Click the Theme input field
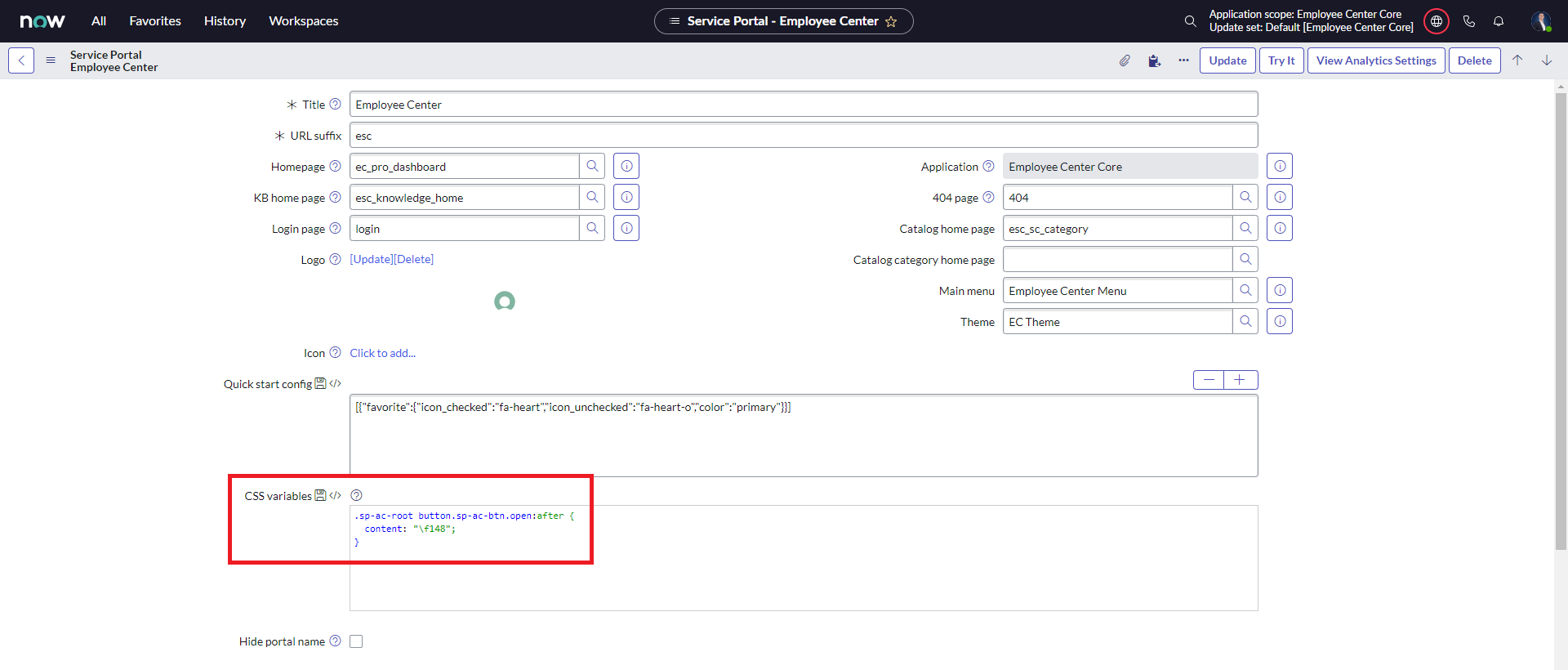 point(1117,322)
